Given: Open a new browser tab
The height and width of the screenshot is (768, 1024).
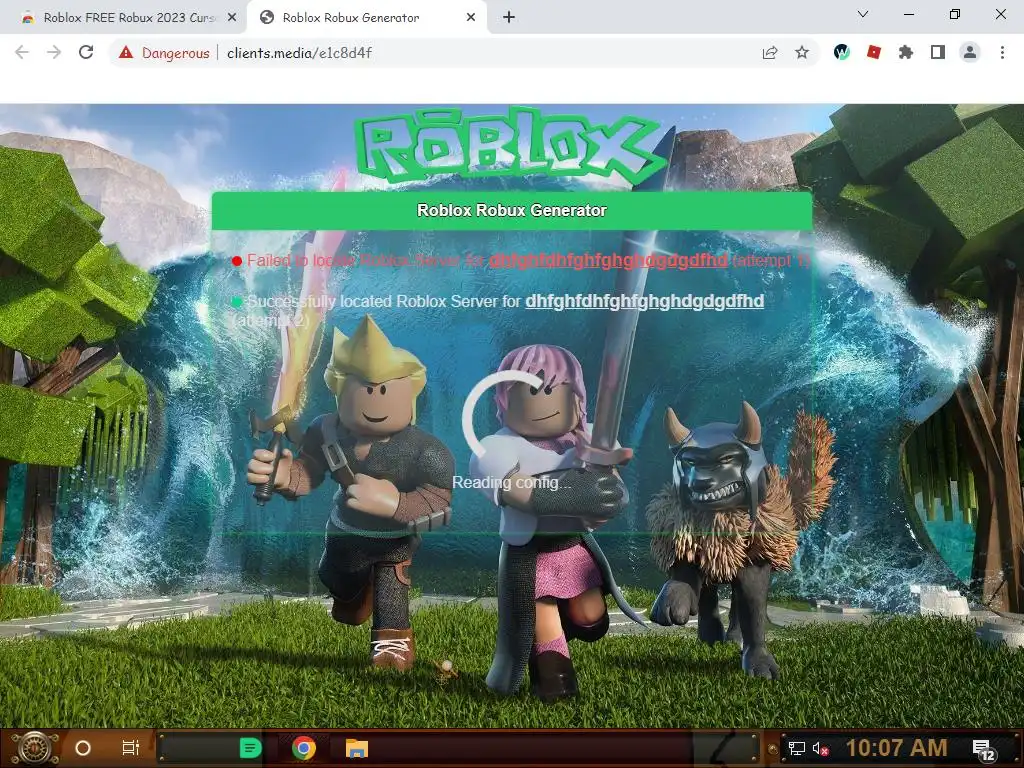Looking at the screenshot, I should (x=509, y=18).
